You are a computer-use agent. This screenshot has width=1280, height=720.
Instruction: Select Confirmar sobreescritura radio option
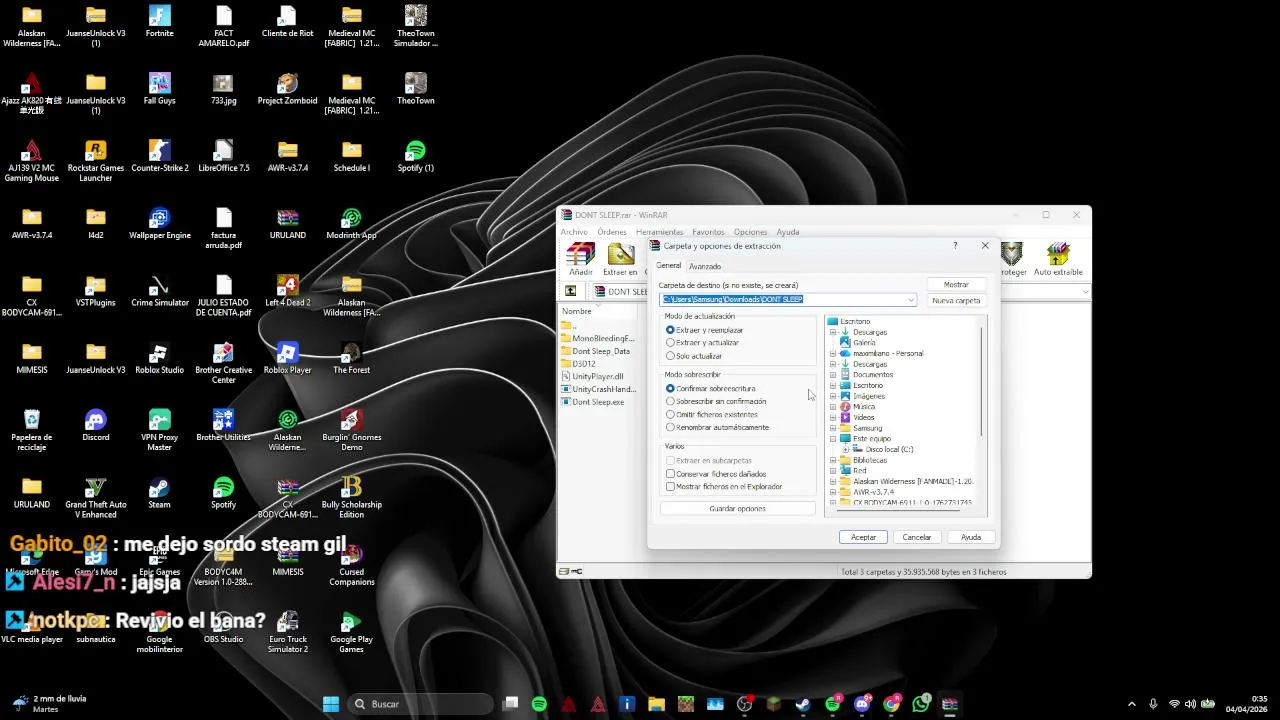click(711, 388)
